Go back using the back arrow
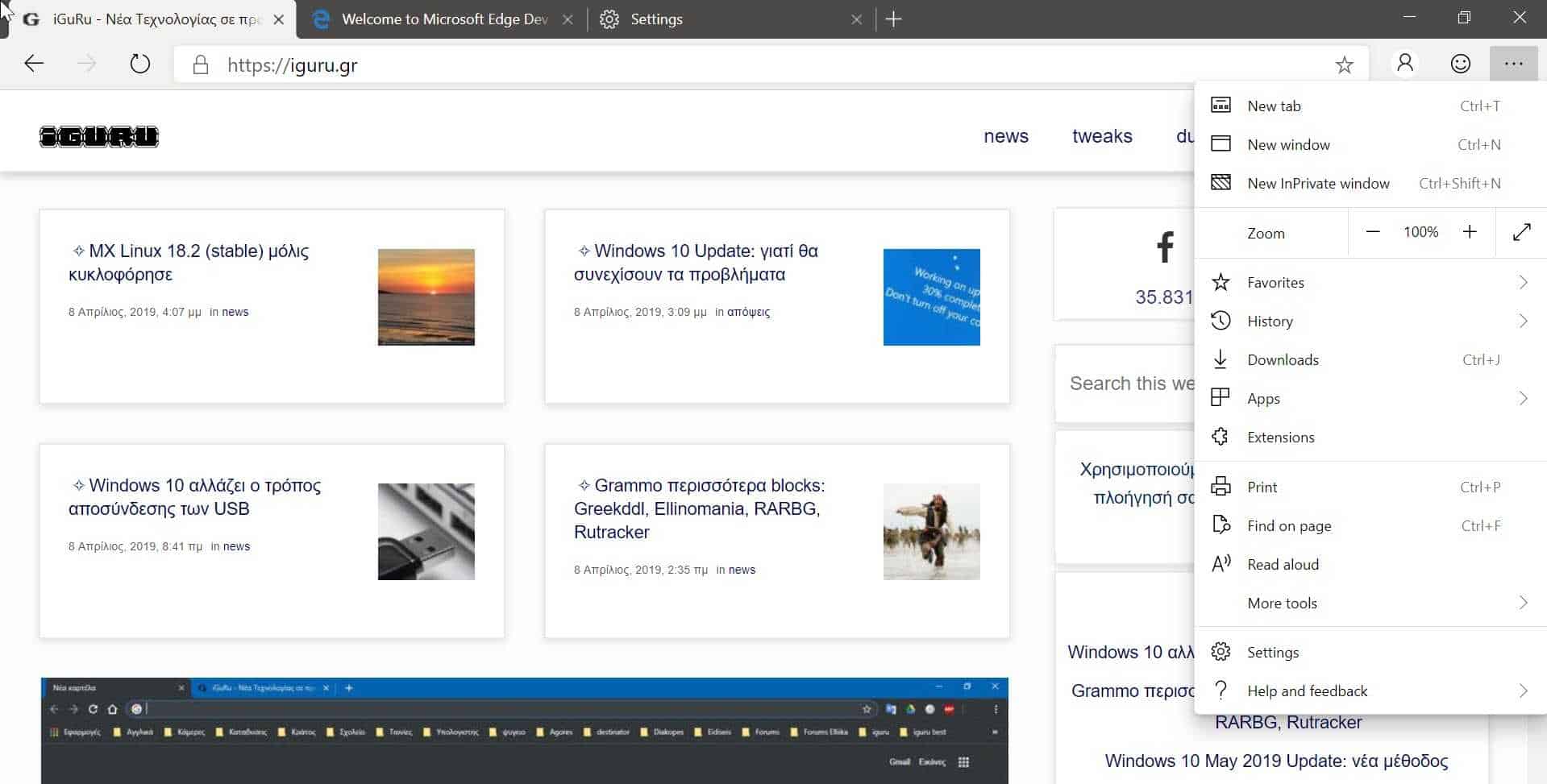1547x784 pixels. click(x=34, y=64)
